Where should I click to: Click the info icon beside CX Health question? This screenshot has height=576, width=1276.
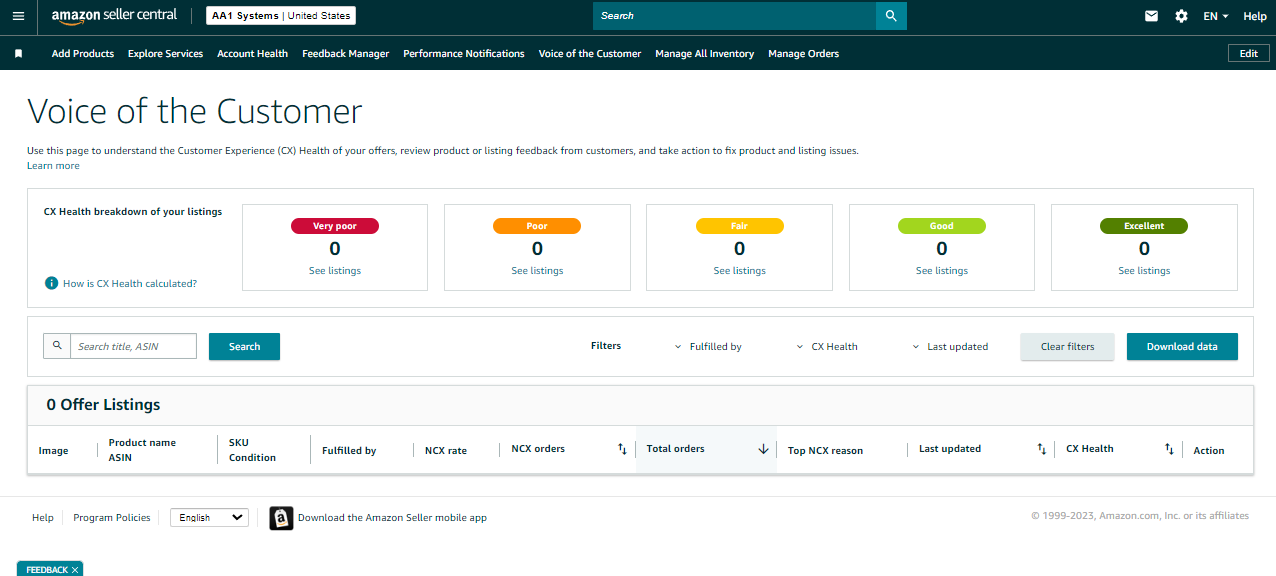click(x=52, y=283)
